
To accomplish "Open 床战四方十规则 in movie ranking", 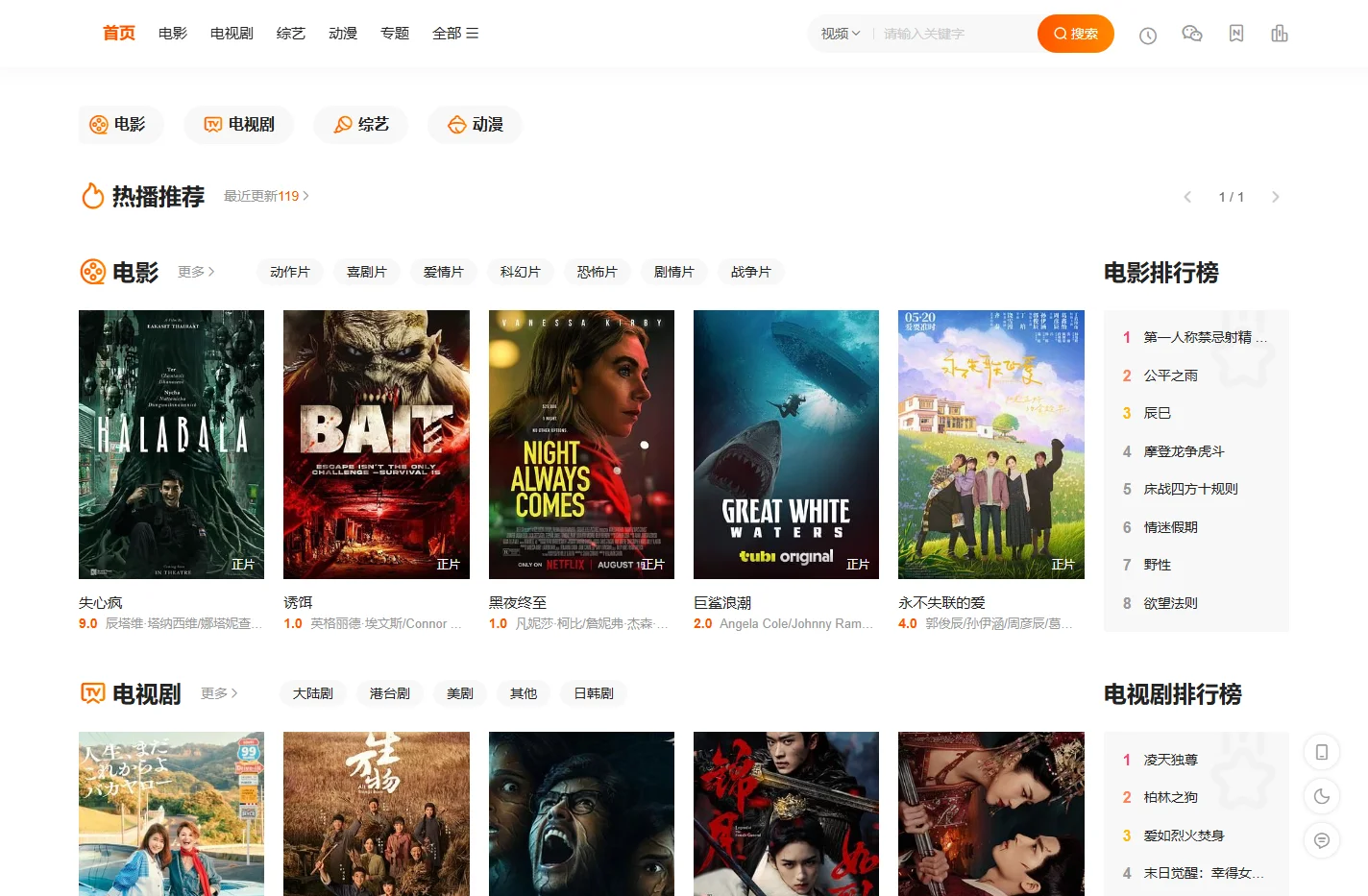I will [1191, 489].
